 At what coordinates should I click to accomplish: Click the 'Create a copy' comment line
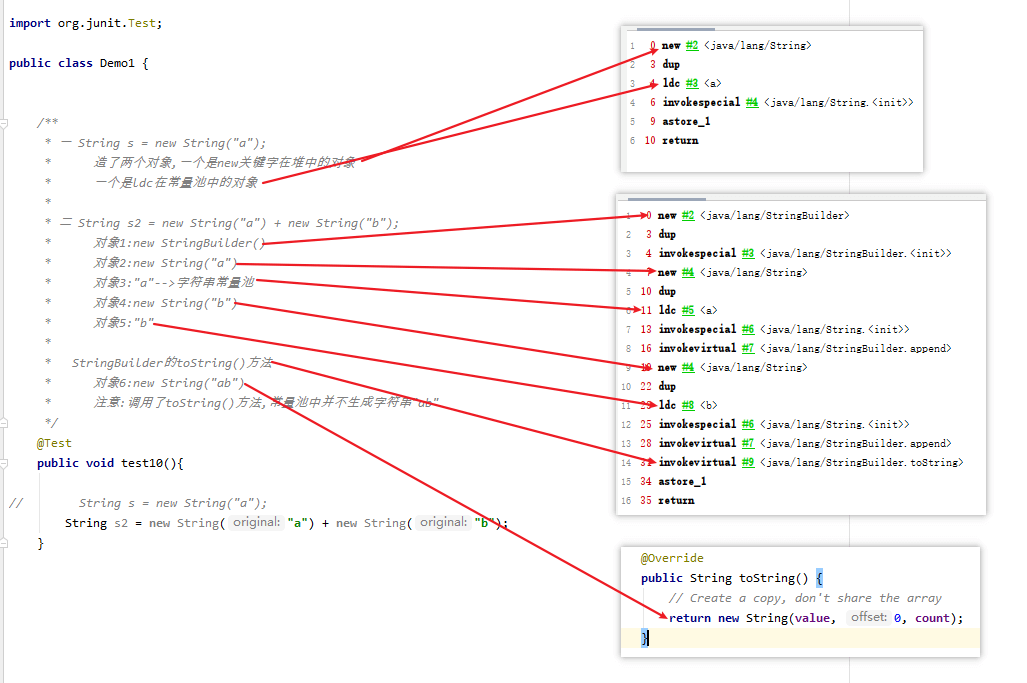[805, 598]
